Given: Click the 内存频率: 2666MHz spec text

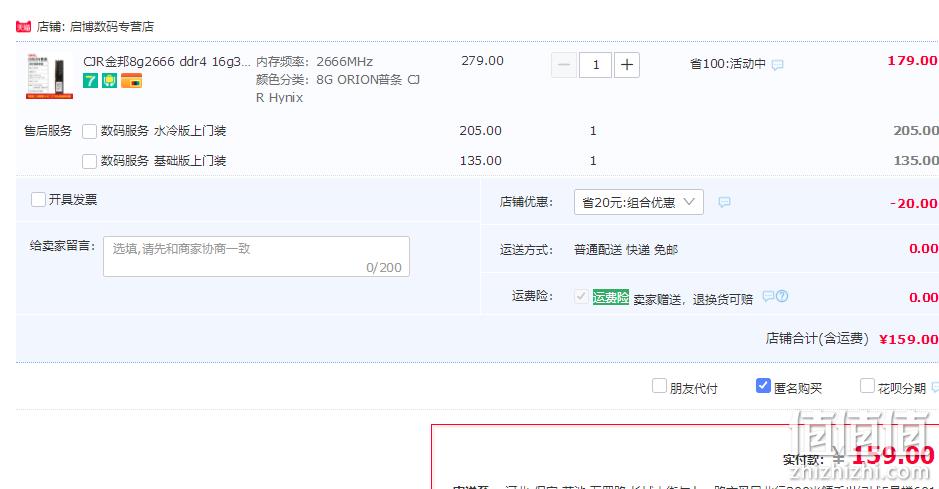Looking at the screenshot, I should [x=314, y=62].
